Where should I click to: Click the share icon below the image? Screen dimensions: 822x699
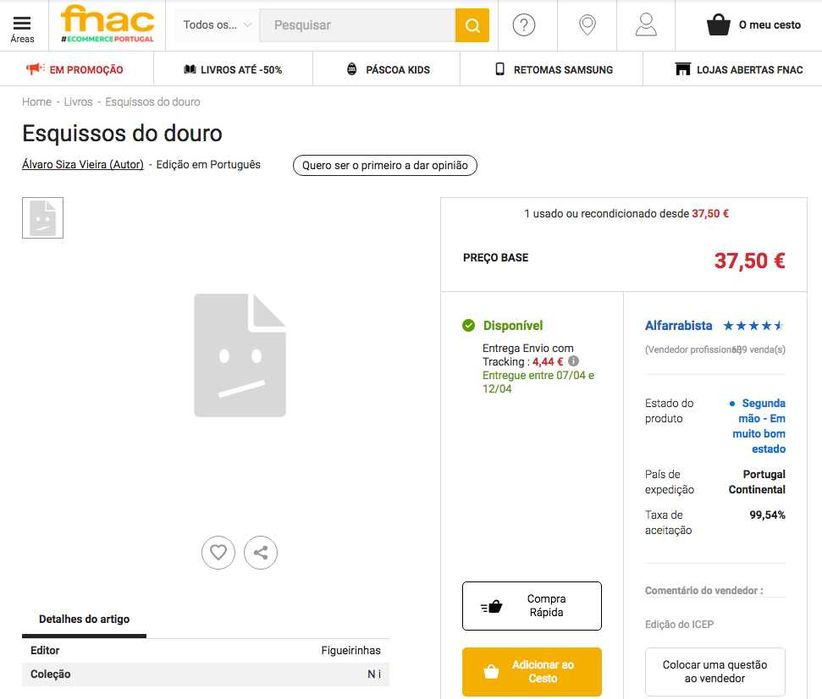261,552
